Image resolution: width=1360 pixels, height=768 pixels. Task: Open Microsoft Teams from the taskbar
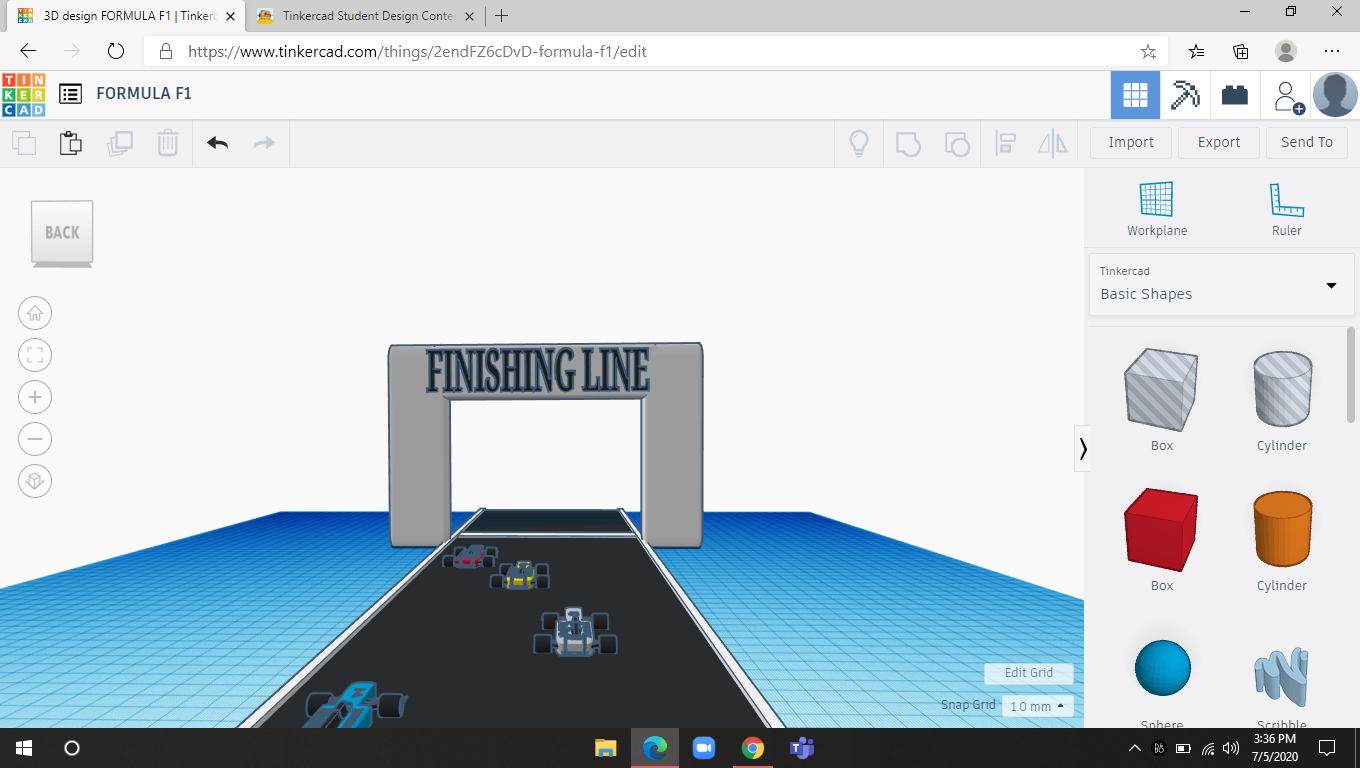[801, 748]
